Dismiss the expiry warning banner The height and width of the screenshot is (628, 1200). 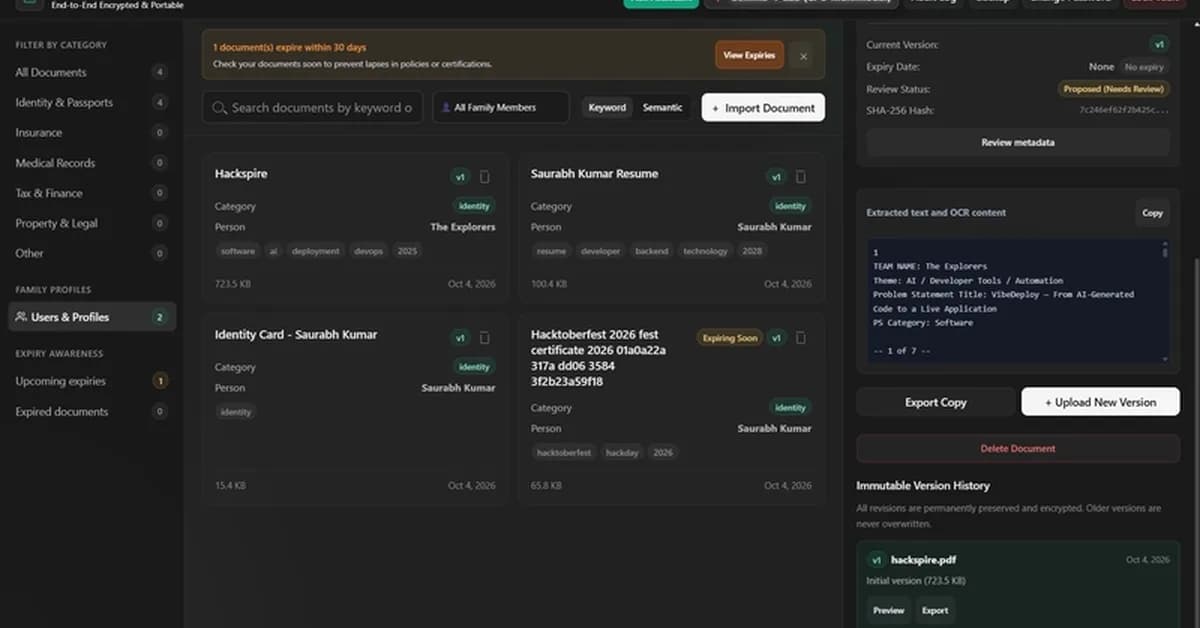(x=804, y=56)
